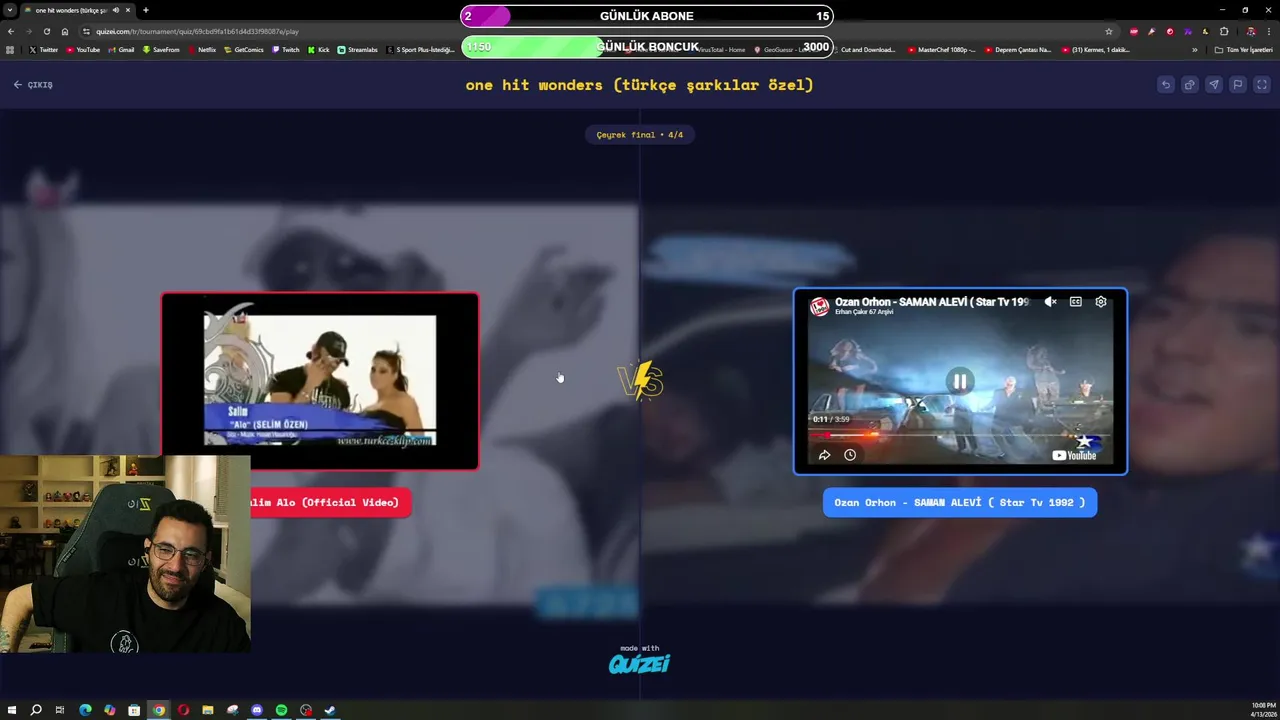This screenshot has height=720, width=1280.
Task: Reload the page
Action: tap(46, 31)
